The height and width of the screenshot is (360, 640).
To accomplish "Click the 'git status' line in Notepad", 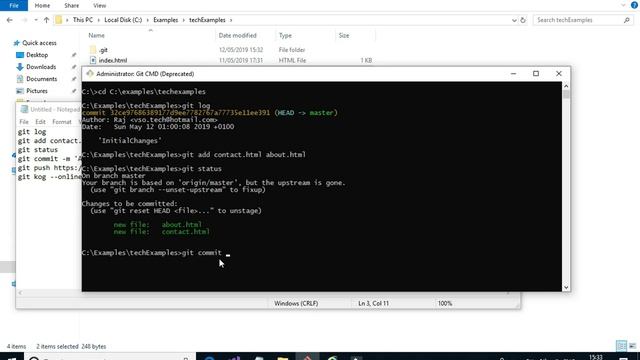I will coord(38,150).
